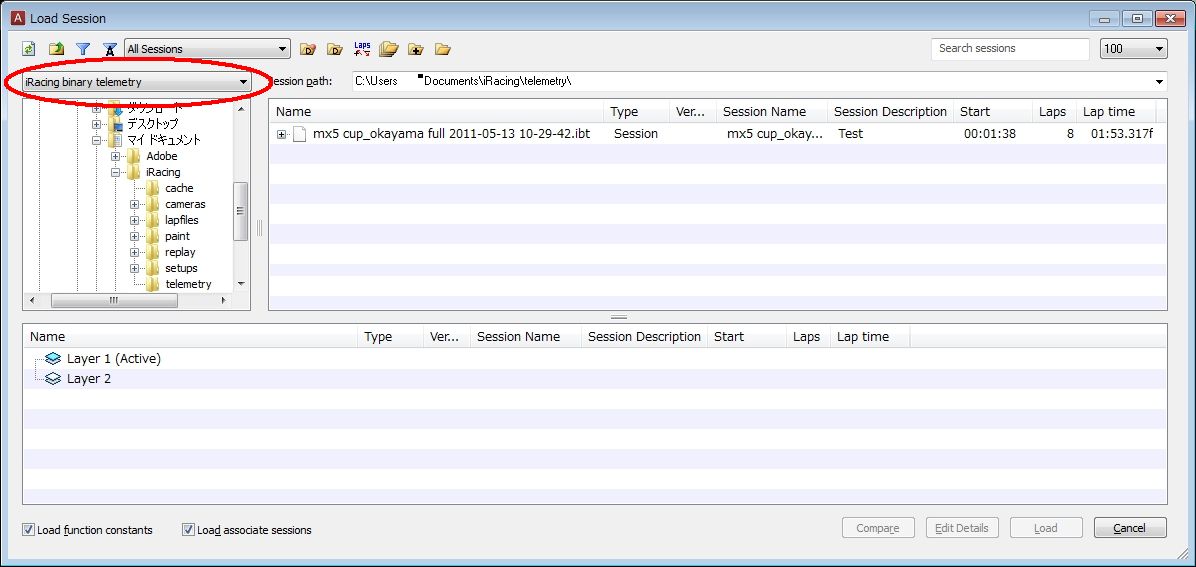1196x567 pixels.
Task: Click the Laps toolbar icon
Action: coord(362,49)
